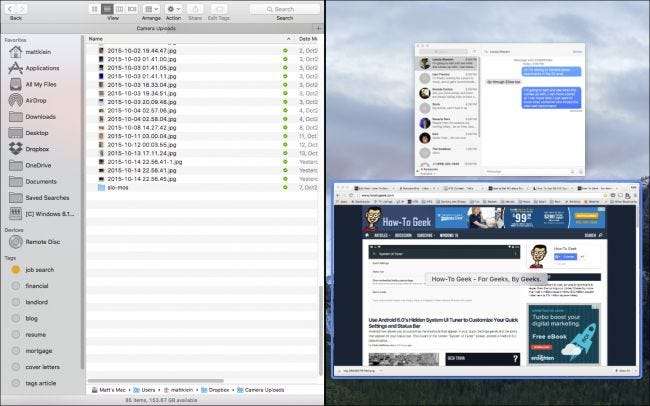Sort files by the Name column header
The image size is (650, 406).
[97, 38]
